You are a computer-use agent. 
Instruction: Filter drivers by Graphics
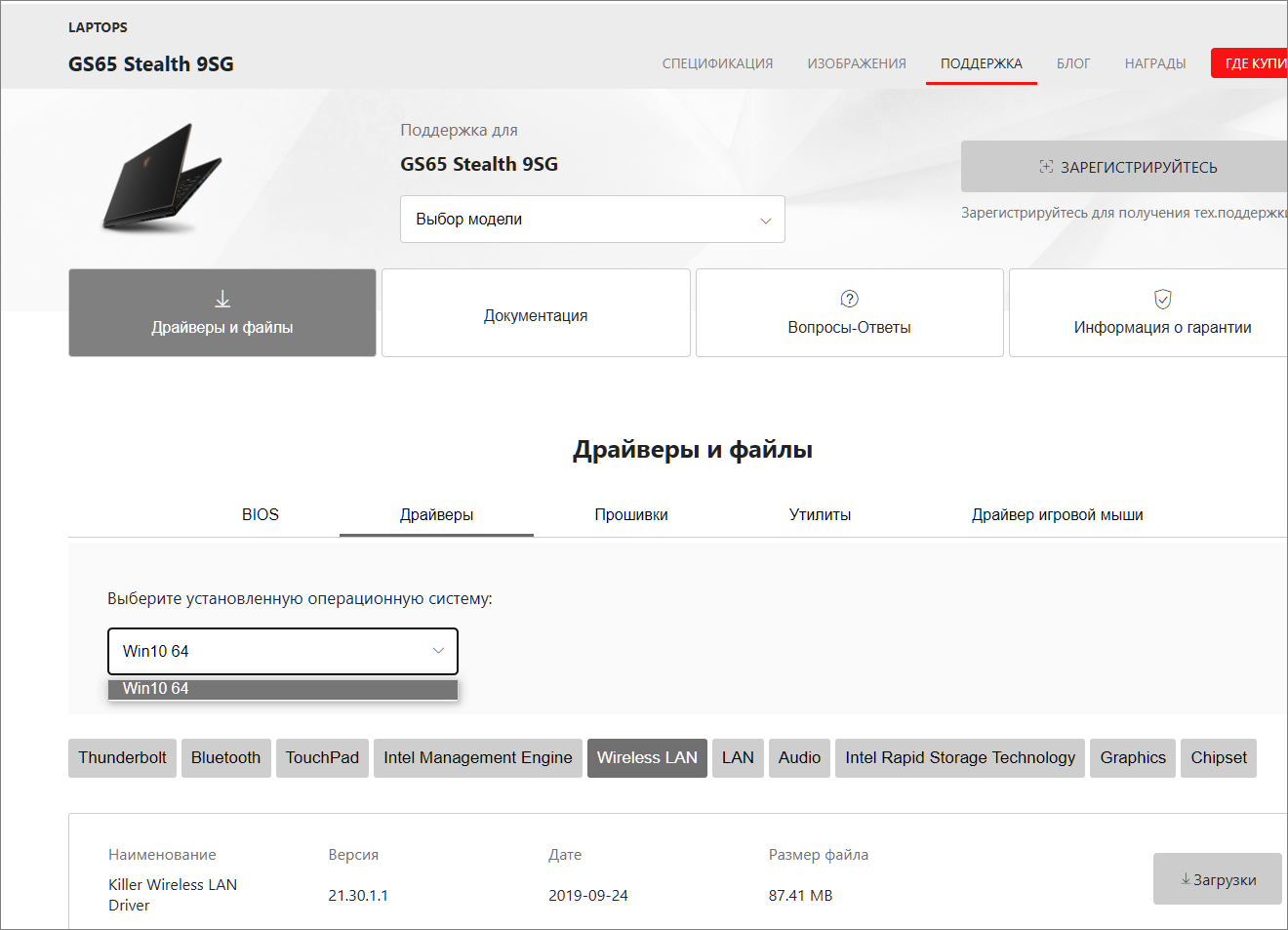pos(1133,758)
